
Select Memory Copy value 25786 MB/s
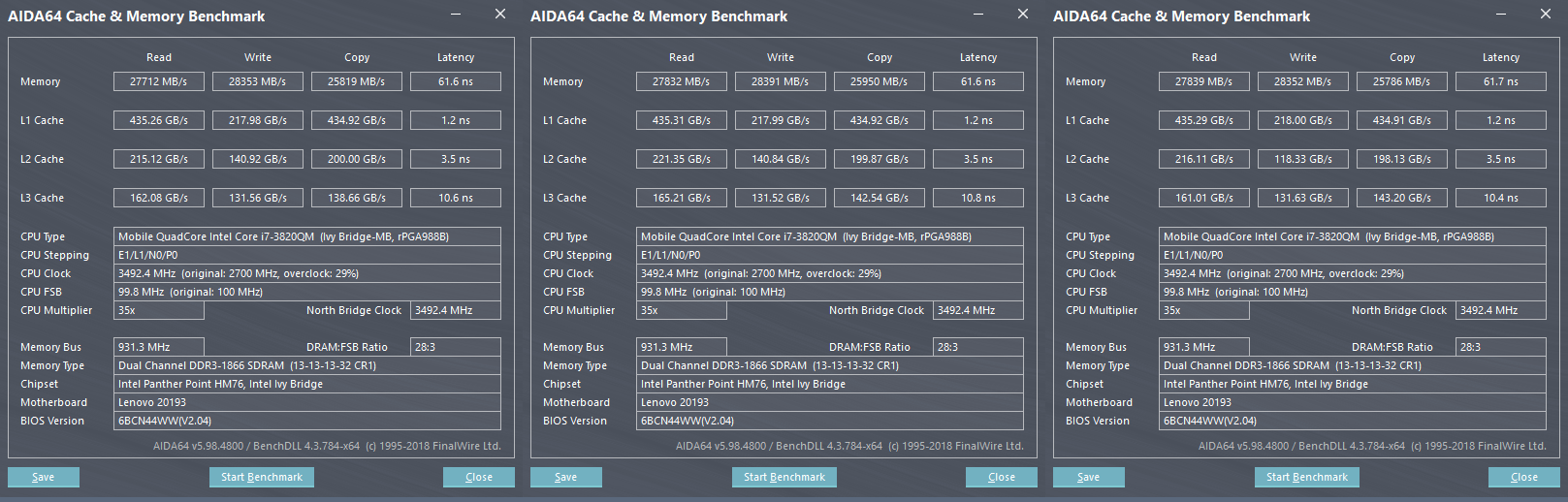1402,81
